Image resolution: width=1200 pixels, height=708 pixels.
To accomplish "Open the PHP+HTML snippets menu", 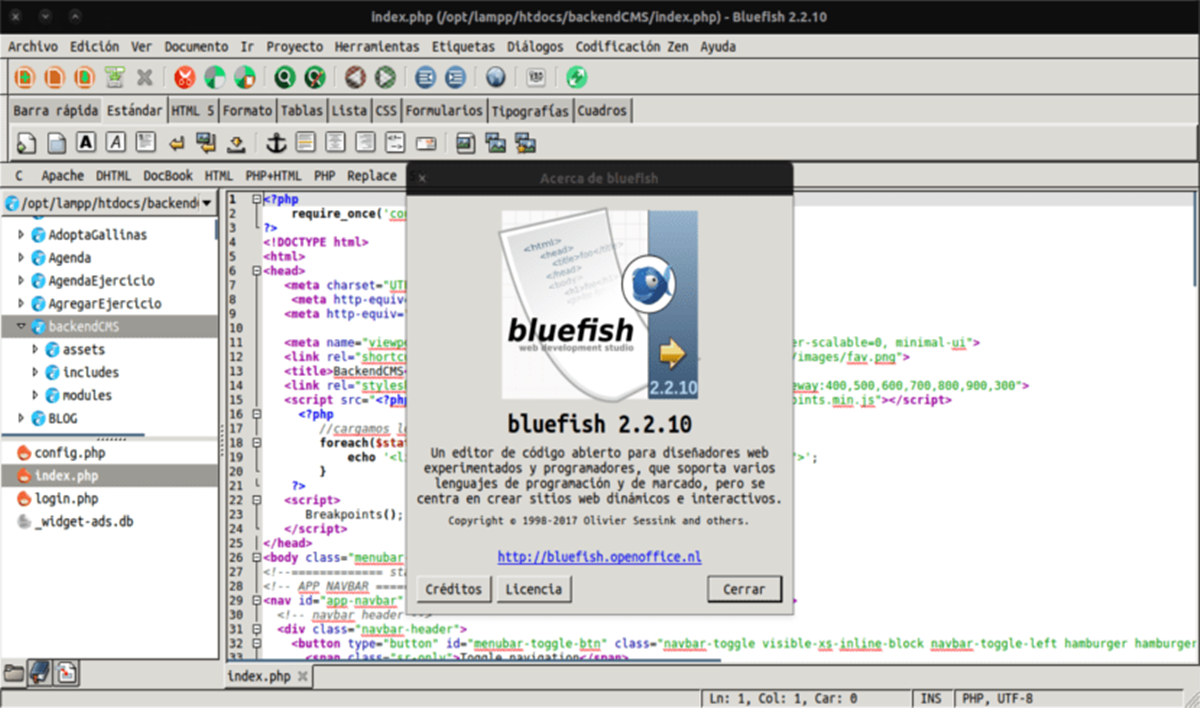I will [x=273, y=175].
